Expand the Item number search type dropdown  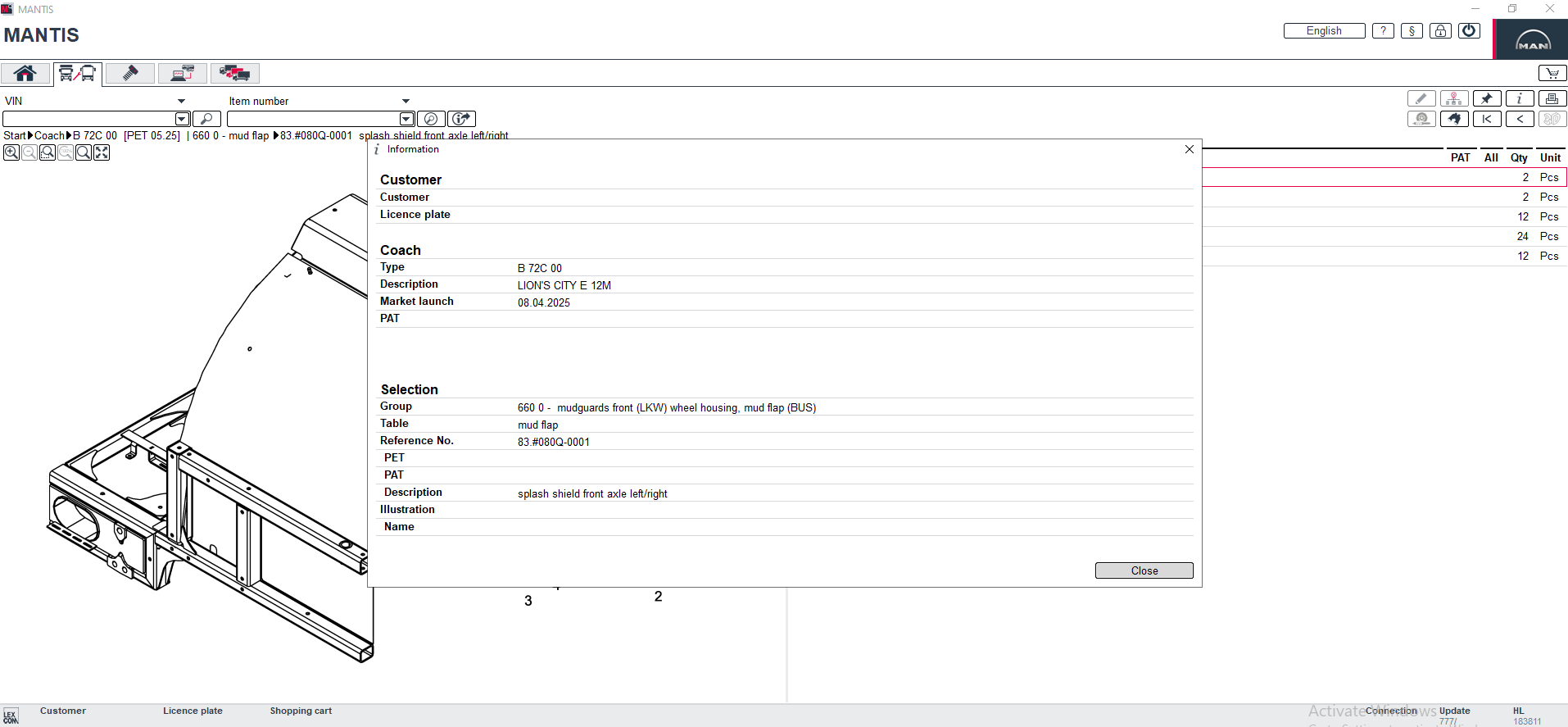[x=406, y=102]
